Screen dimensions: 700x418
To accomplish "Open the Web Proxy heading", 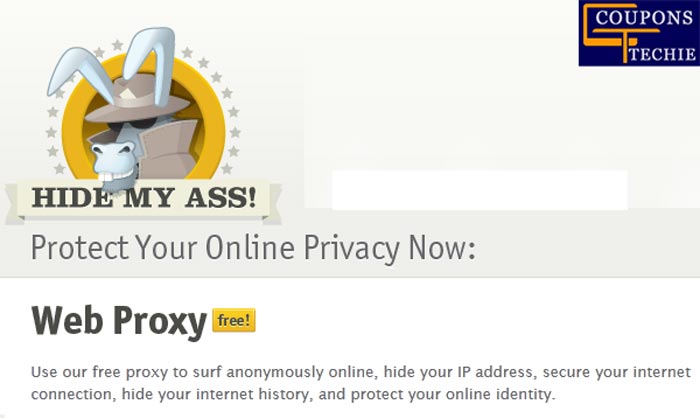I will [119, 321].
